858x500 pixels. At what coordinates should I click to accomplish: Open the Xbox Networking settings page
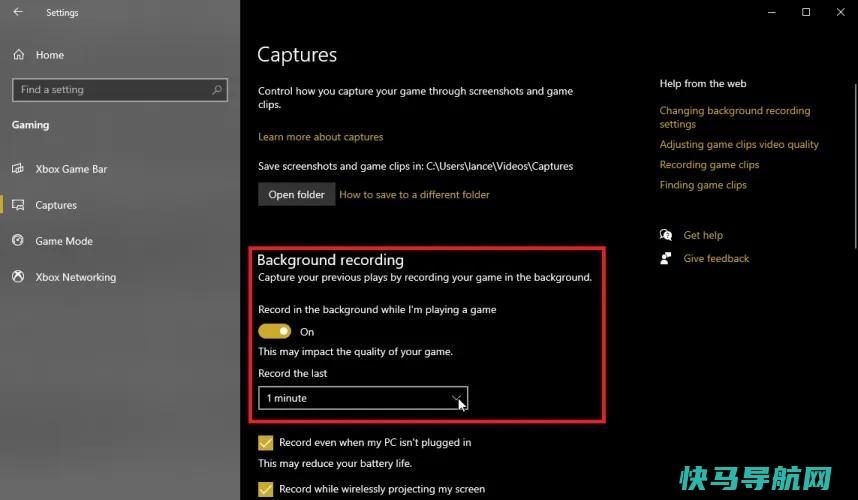click(x=76, y=277)
